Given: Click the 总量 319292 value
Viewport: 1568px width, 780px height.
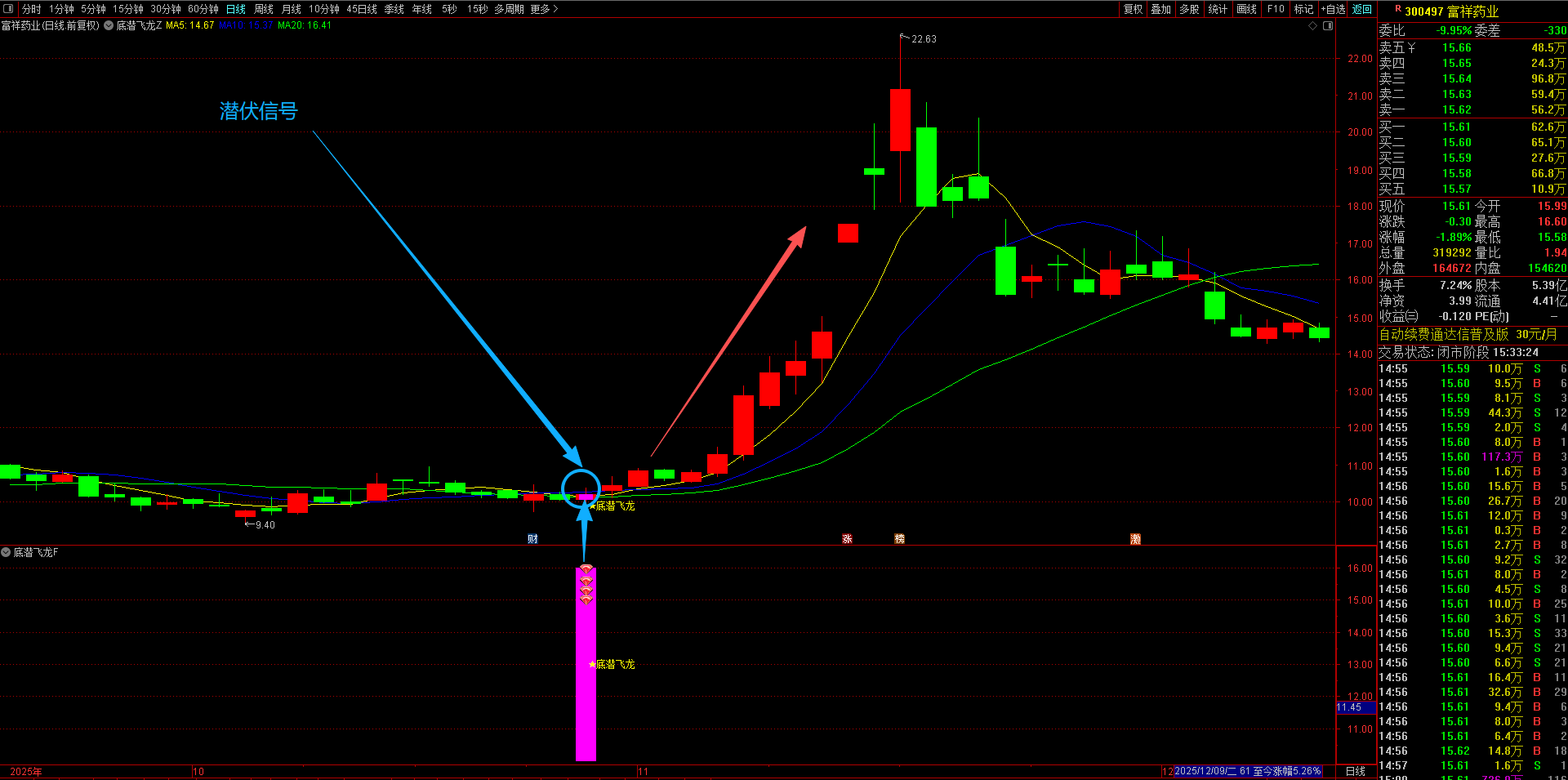Looking at the screenshot, I should click(x=1452, y=253).
